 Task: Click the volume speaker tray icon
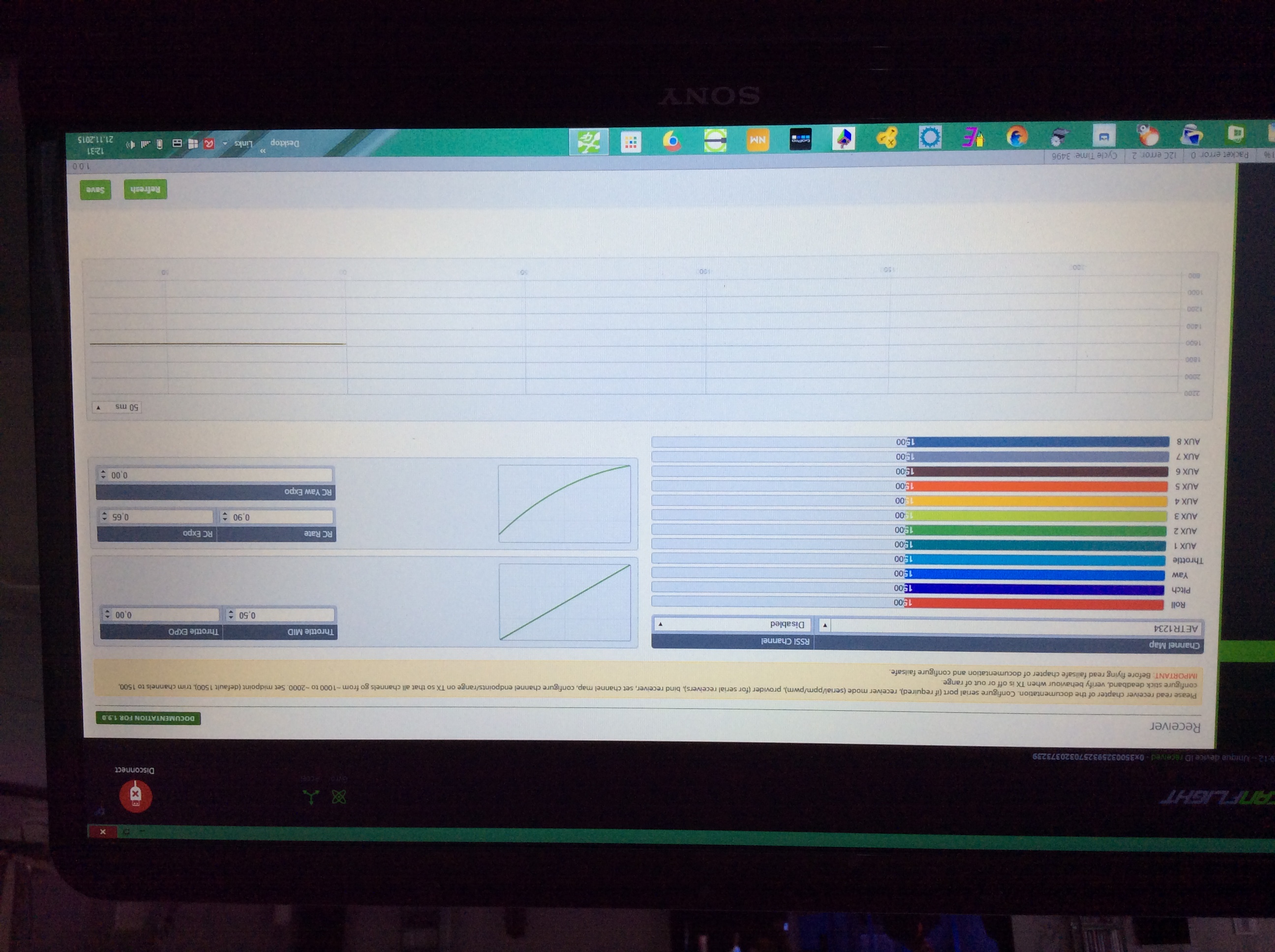click(x=131, y=144)
